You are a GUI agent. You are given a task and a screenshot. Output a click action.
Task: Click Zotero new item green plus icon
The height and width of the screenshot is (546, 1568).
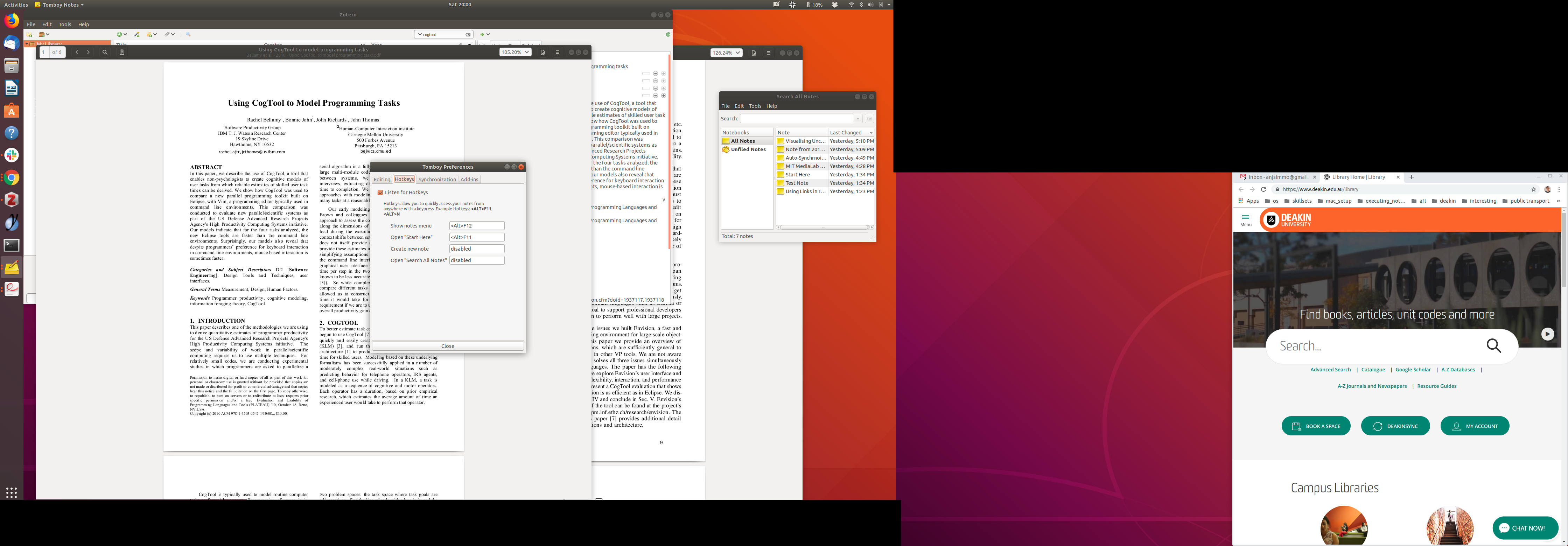120,35
